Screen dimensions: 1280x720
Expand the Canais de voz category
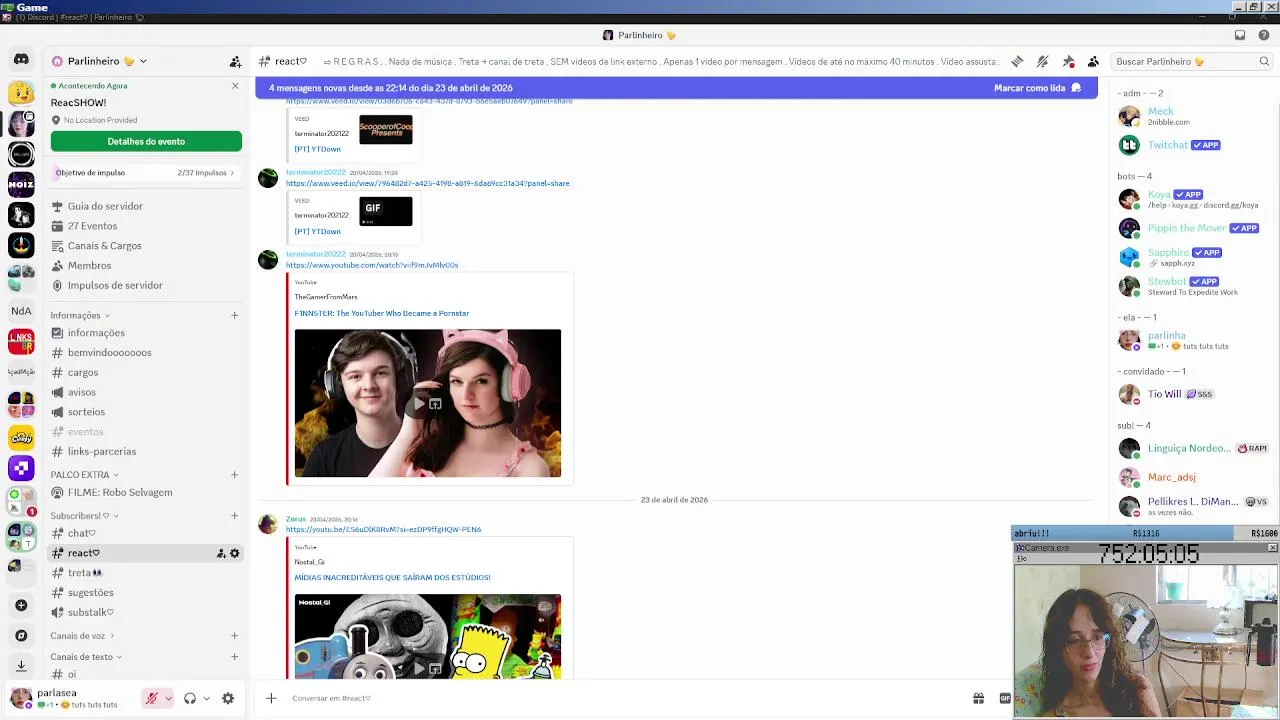click(82, 636)
